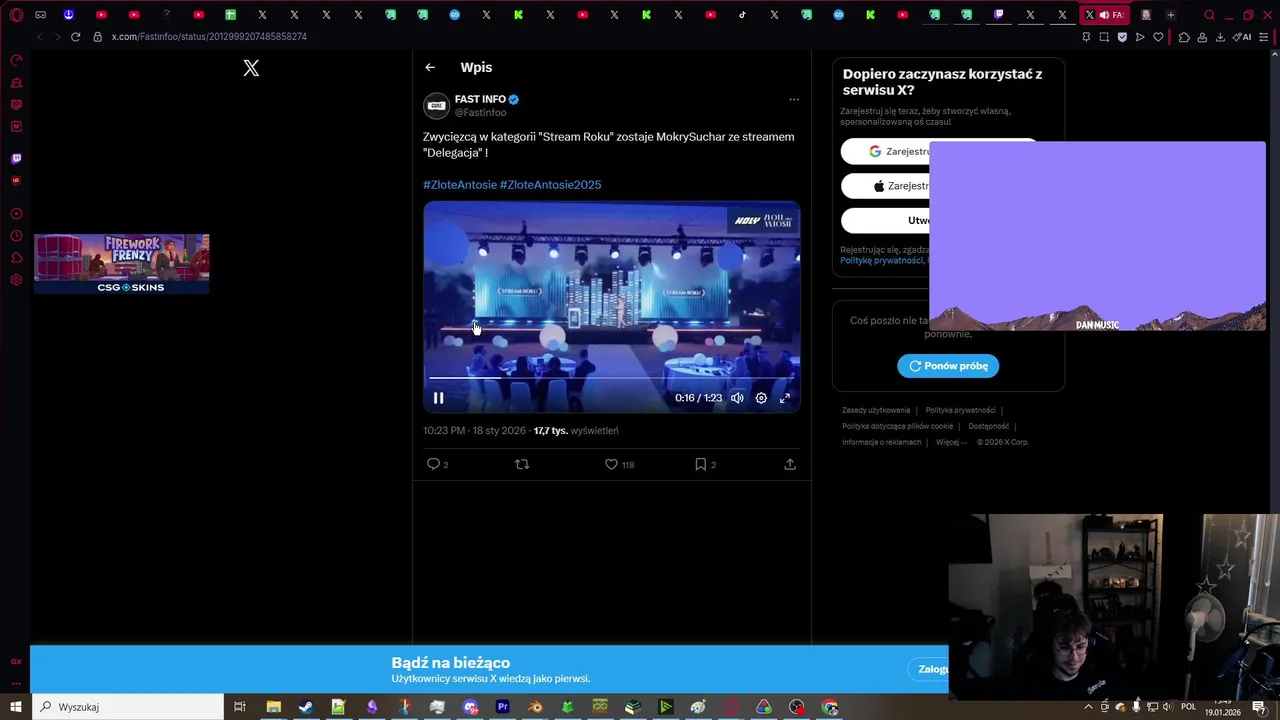Image resolution: width=1280 pixels, height=720 pixels.
Task: Toggle ad blocker shield icon
Action: coord(1122,37)
